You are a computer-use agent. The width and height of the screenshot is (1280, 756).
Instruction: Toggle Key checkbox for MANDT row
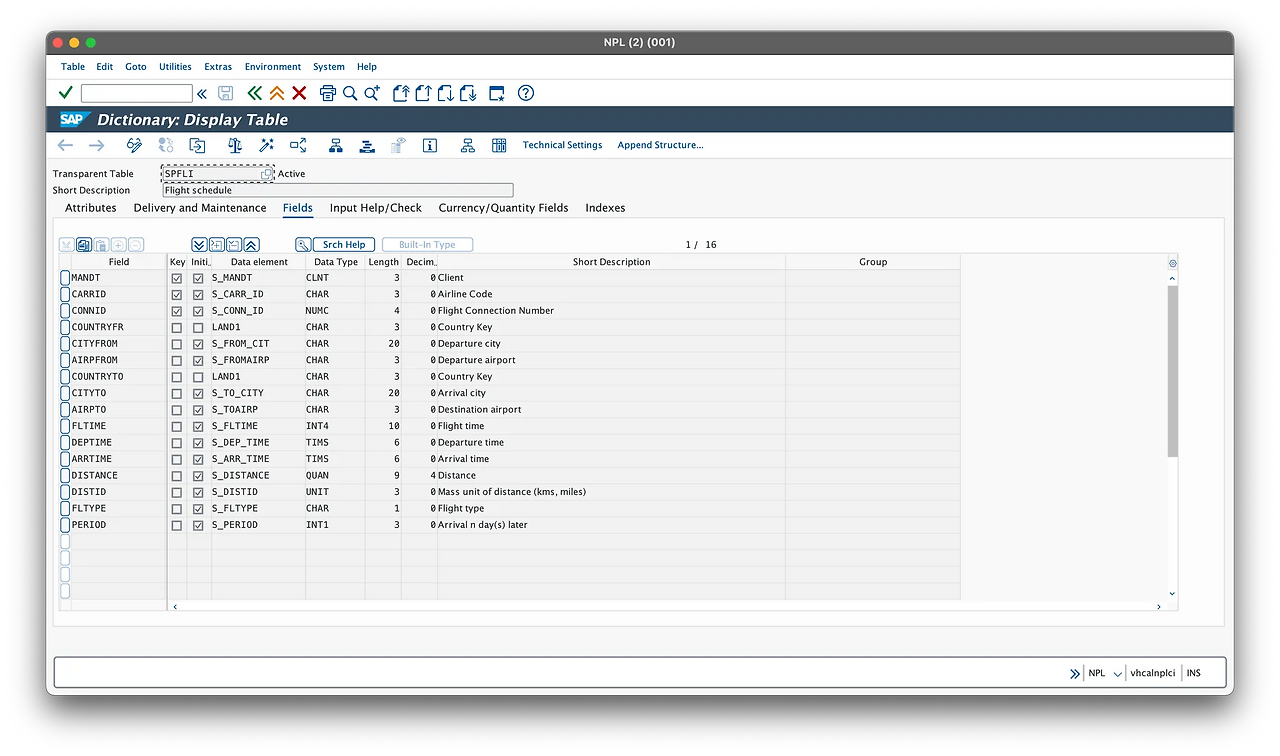click(x=177, y=278)
